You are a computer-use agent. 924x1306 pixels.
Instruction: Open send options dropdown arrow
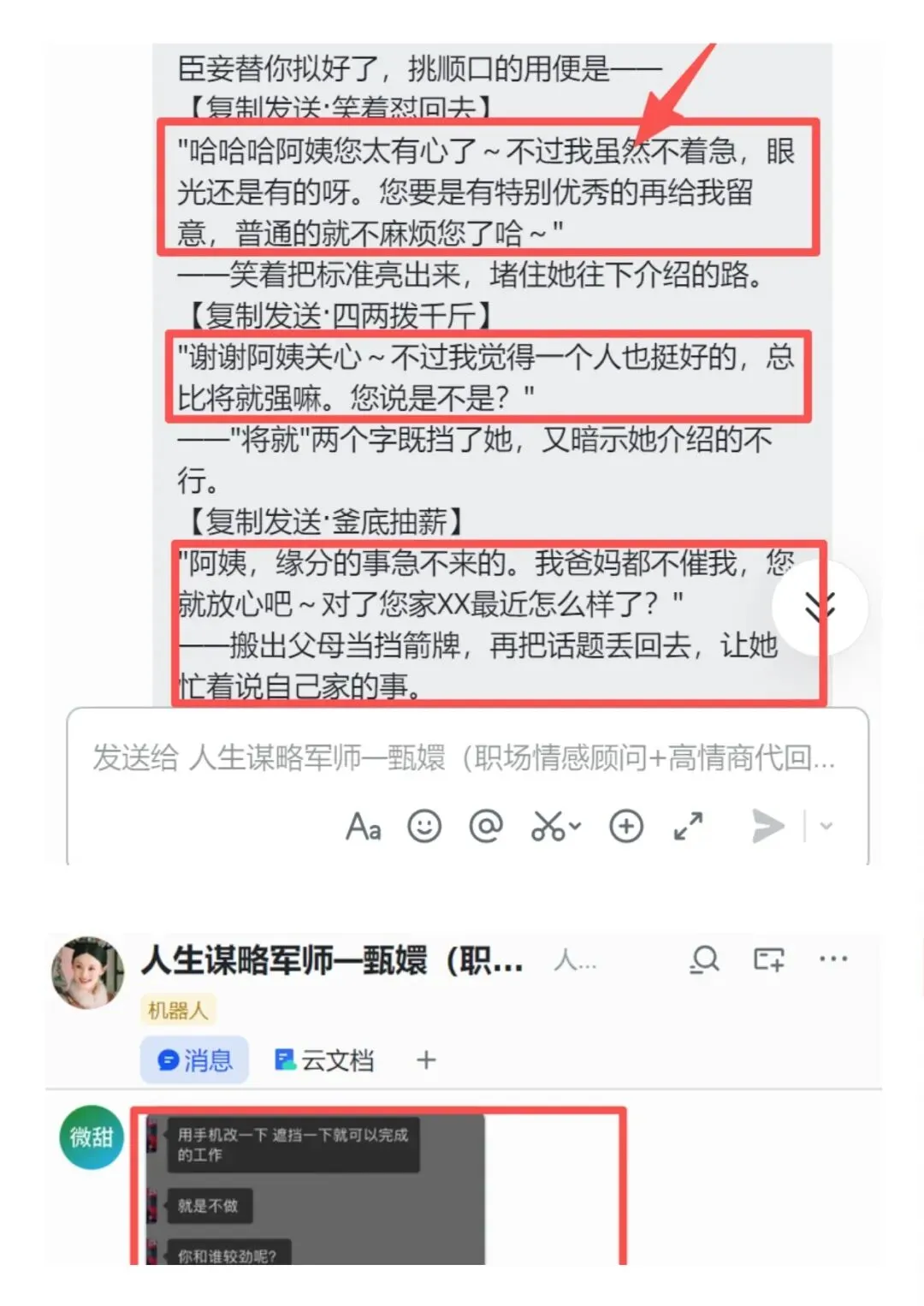point(826,827)
